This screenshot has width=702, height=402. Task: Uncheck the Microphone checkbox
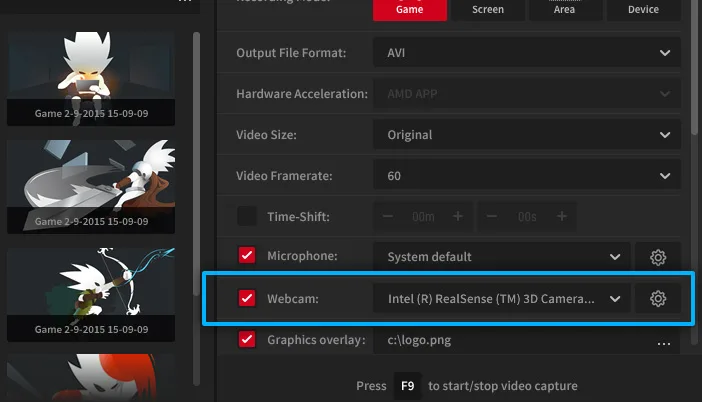coord(247,256)
